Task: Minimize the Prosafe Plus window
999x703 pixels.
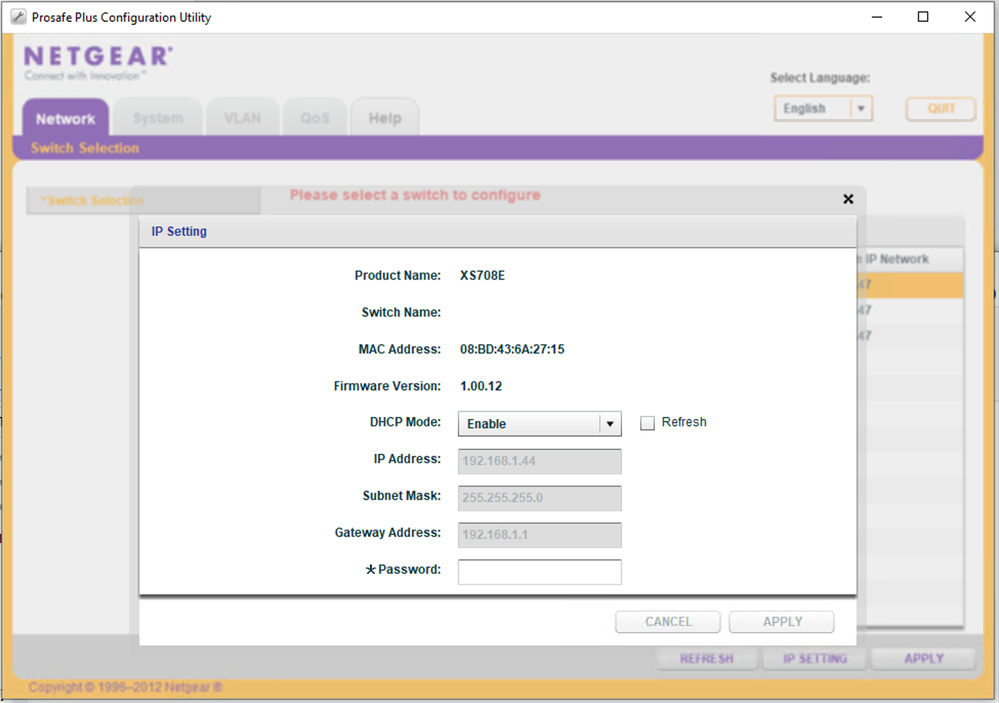Action: [877, 17]
